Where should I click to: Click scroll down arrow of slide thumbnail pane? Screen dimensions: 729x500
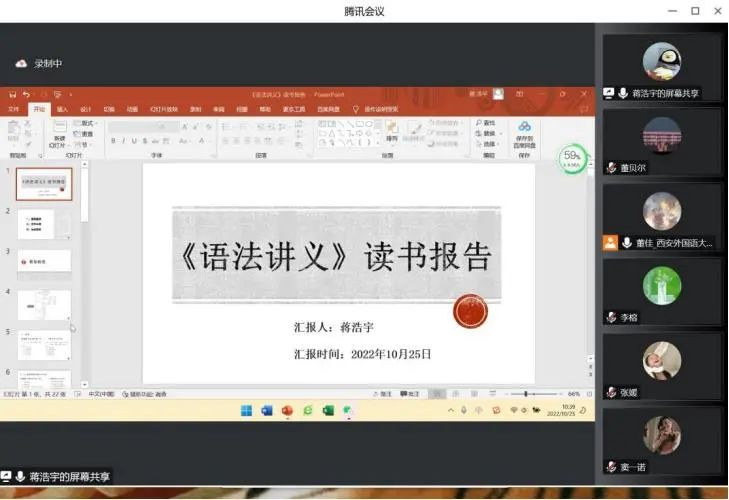click(84, 384)
